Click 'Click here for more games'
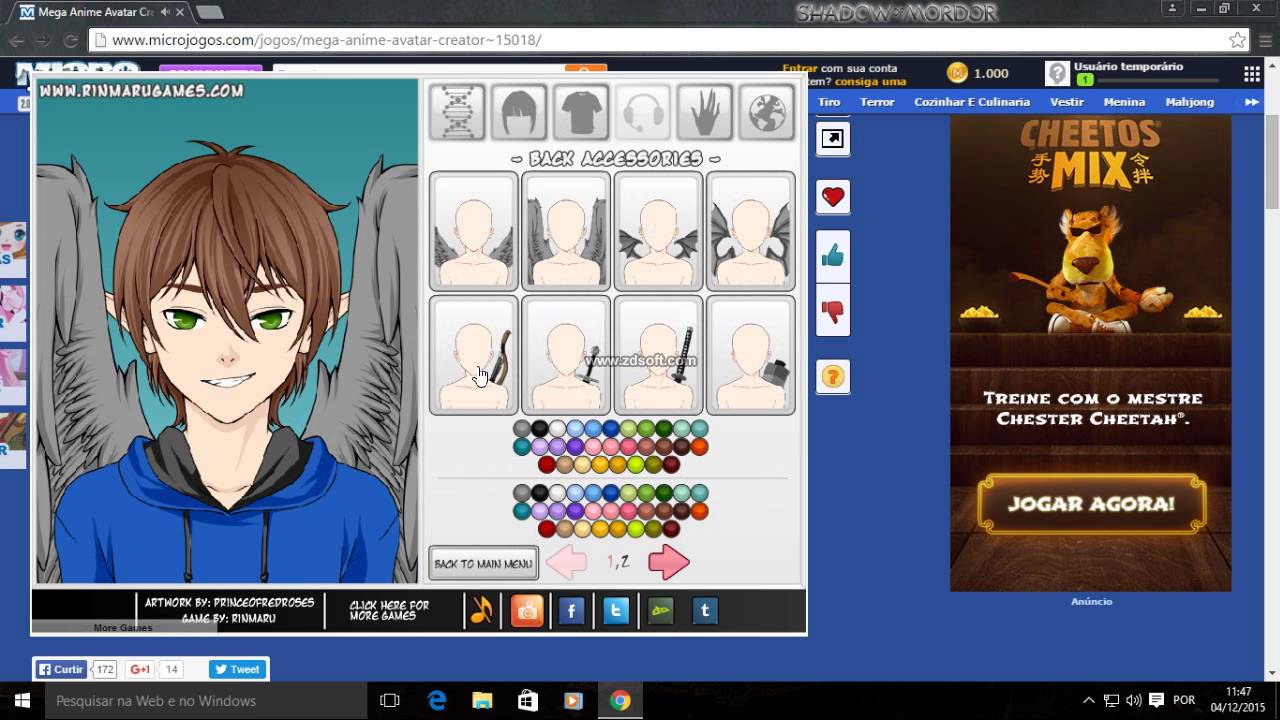The image size is (1280, 720). 389,611
